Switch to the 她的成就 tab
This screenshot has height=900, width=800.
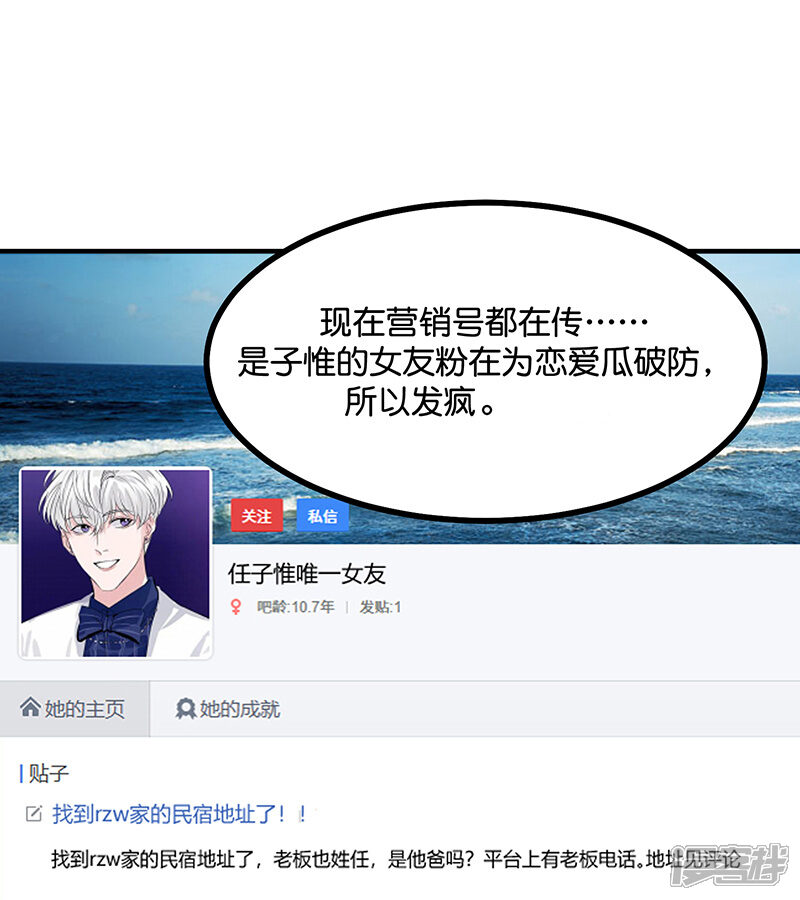[x=228, y=709]
